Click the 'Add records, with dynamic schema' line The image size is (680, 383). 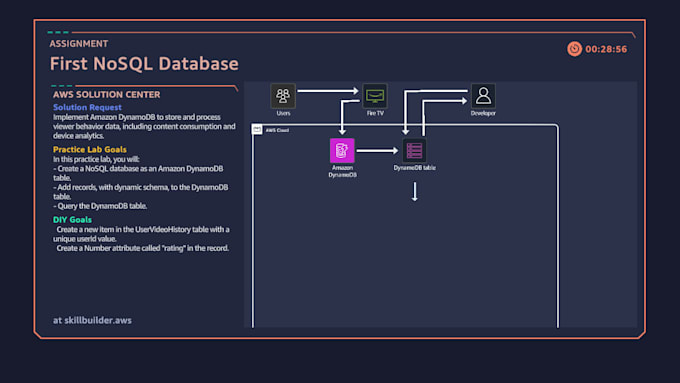pos(141,192)
